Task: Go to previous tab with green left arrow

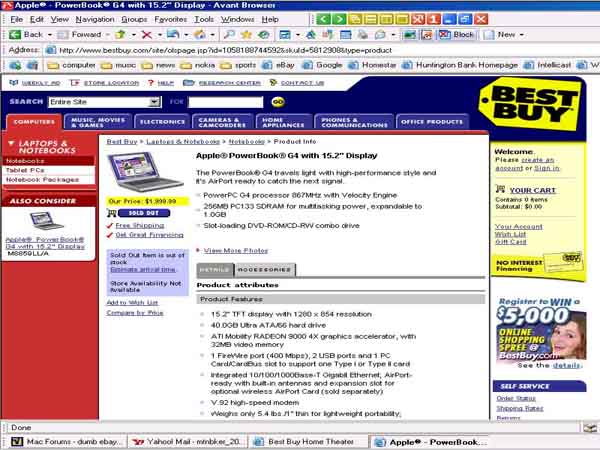Action: pyautogui.click(x=323, y=19)
